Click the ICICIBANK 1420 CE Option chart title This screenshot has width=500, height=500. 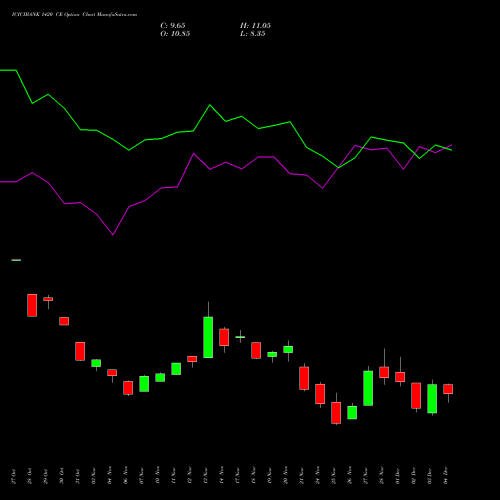(74, 15)
